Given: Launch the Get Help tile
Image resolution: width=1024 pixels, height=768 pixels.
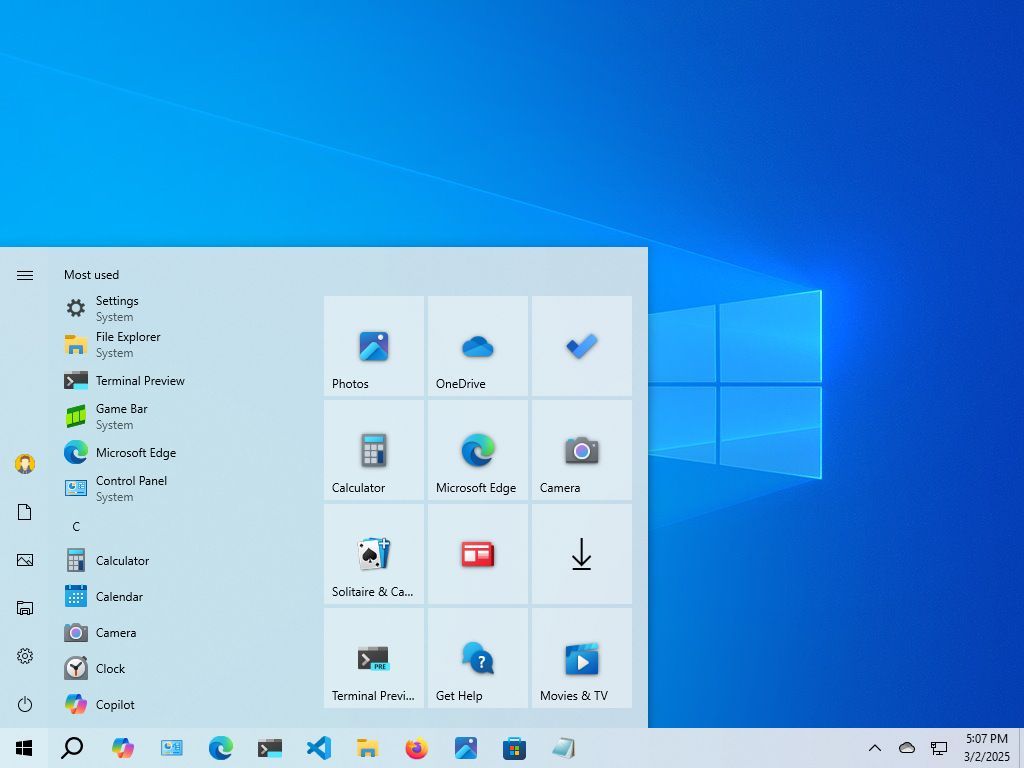Looking at the screenshot, I should tap(477, 658).
